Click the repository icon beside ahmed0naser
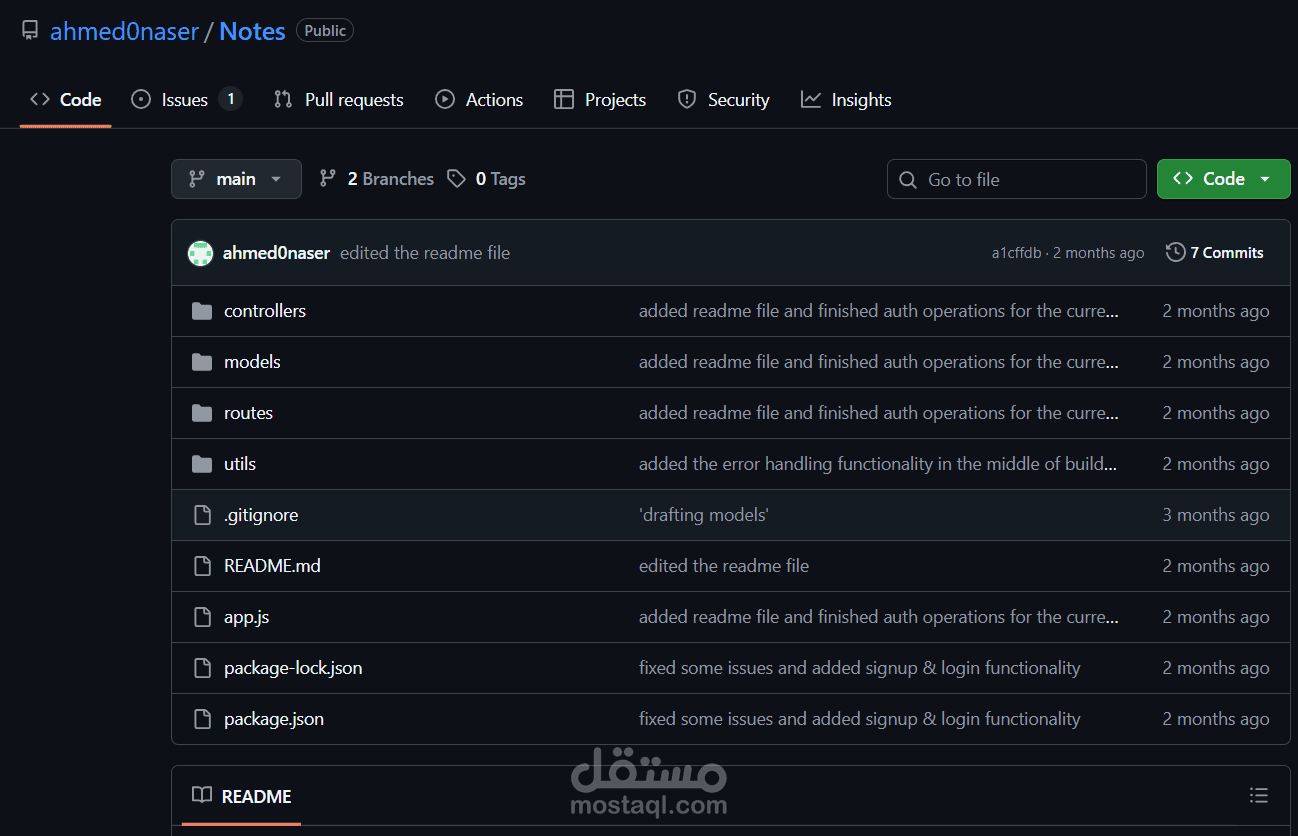The width and height of the screenshot is (1298, 836). [30, 31]
